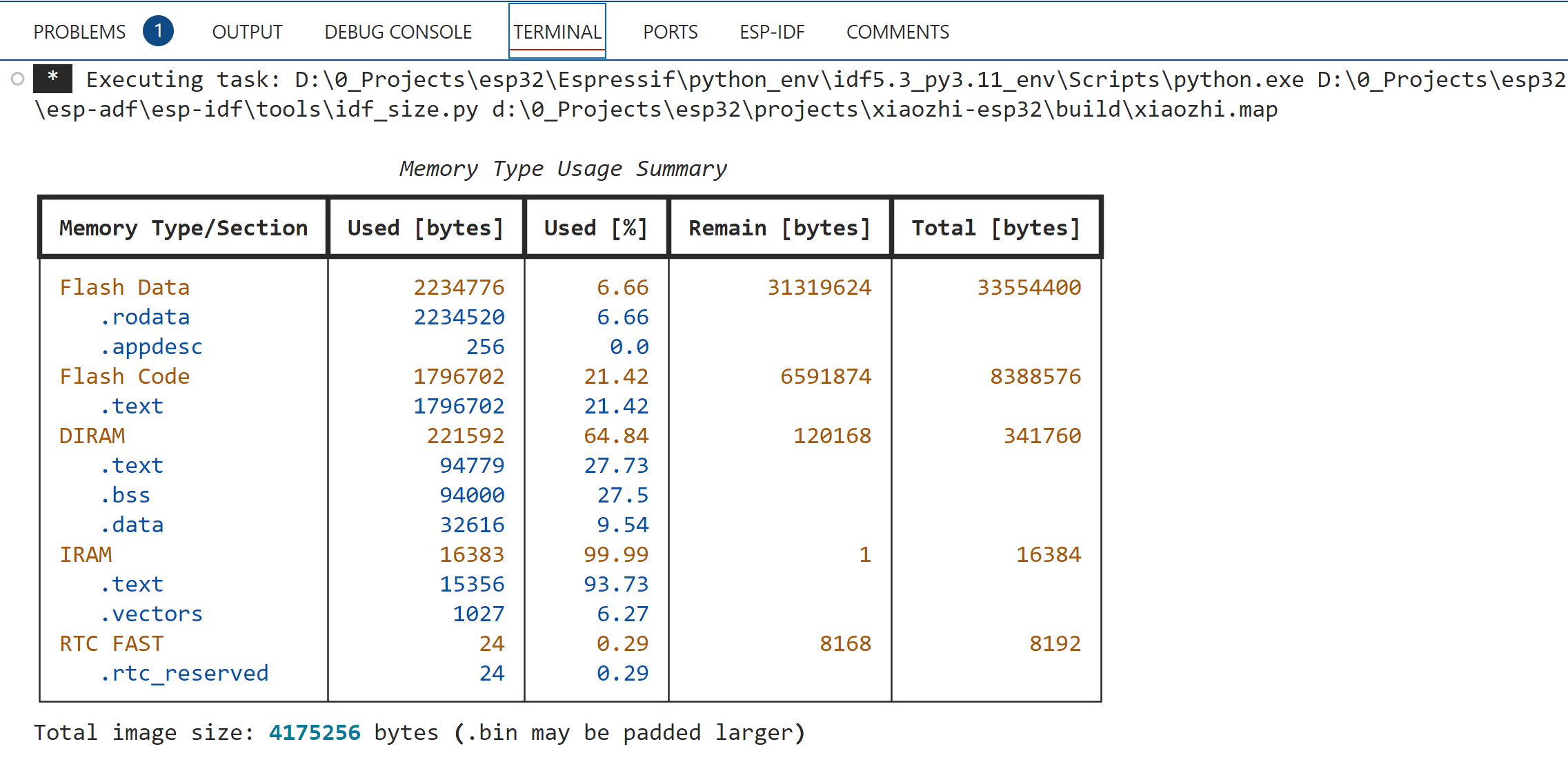1568x760 pixels.
Task: Click the Flash Data row label
Action: point(124,287)
